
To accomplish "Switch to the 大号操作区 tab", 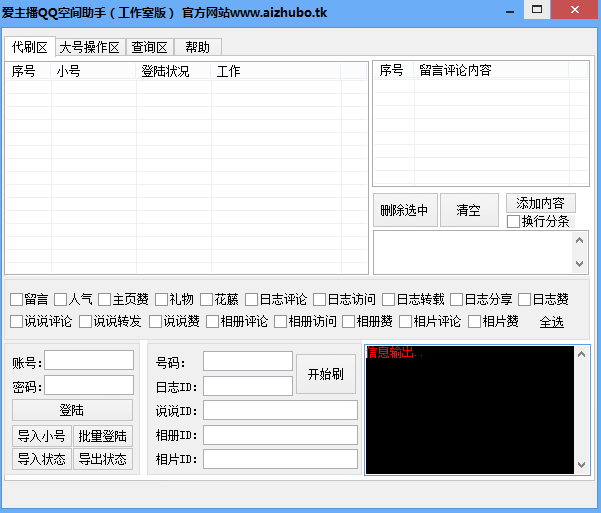I will tap(89, 47).
